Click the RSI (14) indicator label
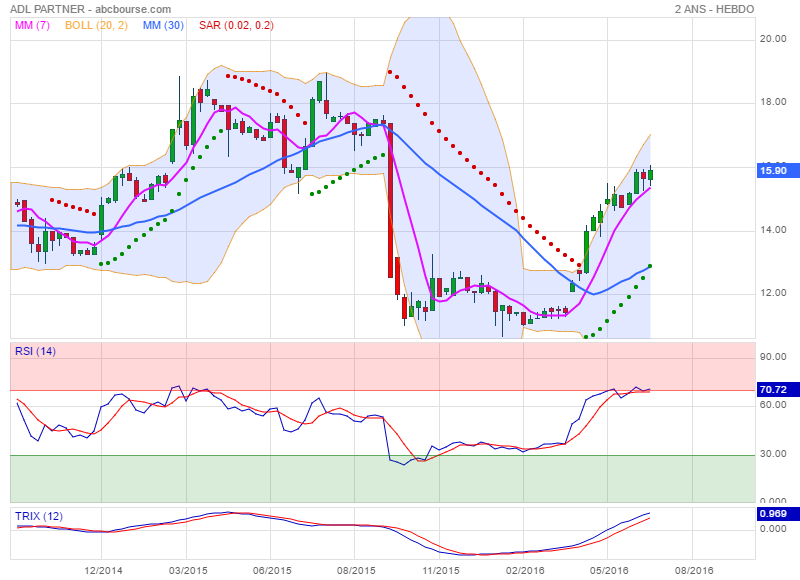 35,351
